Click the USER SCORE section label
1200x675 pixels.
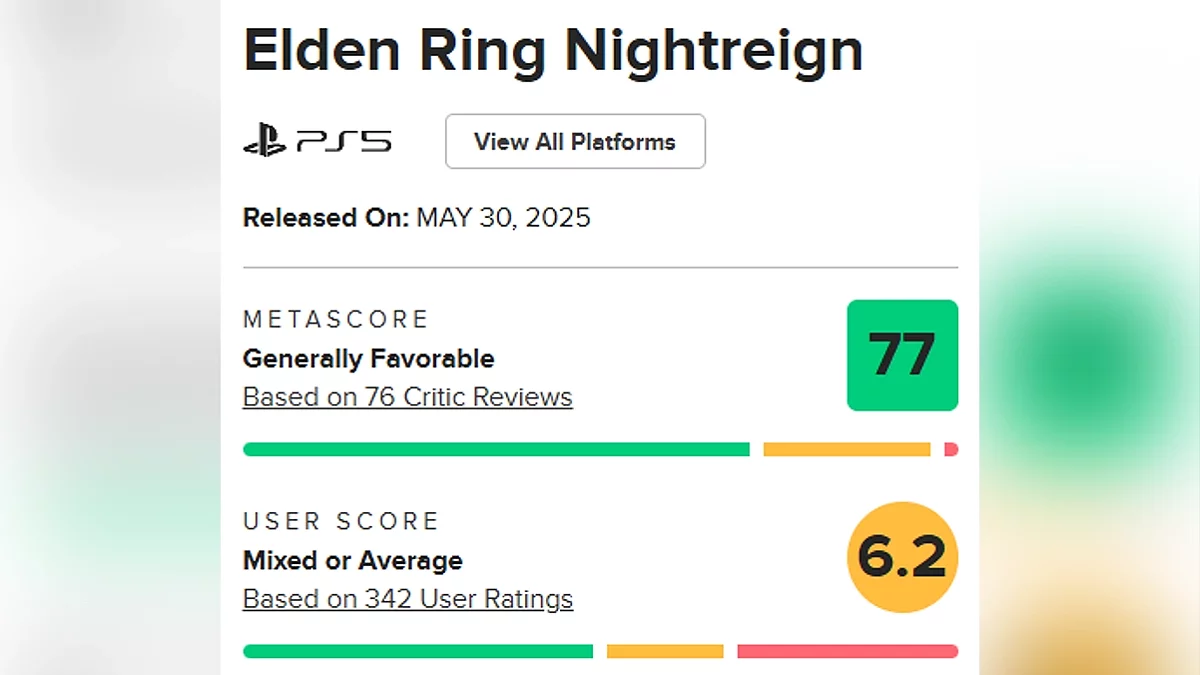pyautogui.click(x=341, y=521)
